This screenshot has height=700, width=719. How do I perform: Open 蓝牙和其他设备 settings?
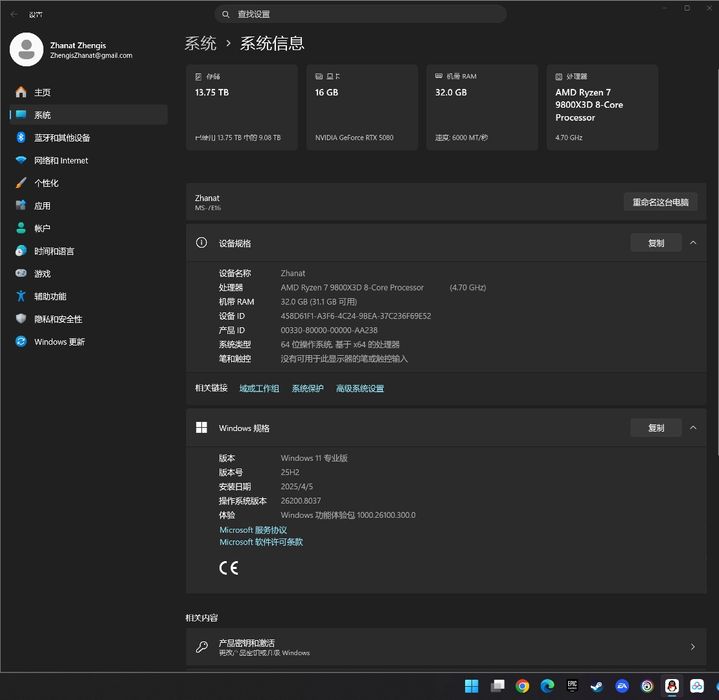88,138
